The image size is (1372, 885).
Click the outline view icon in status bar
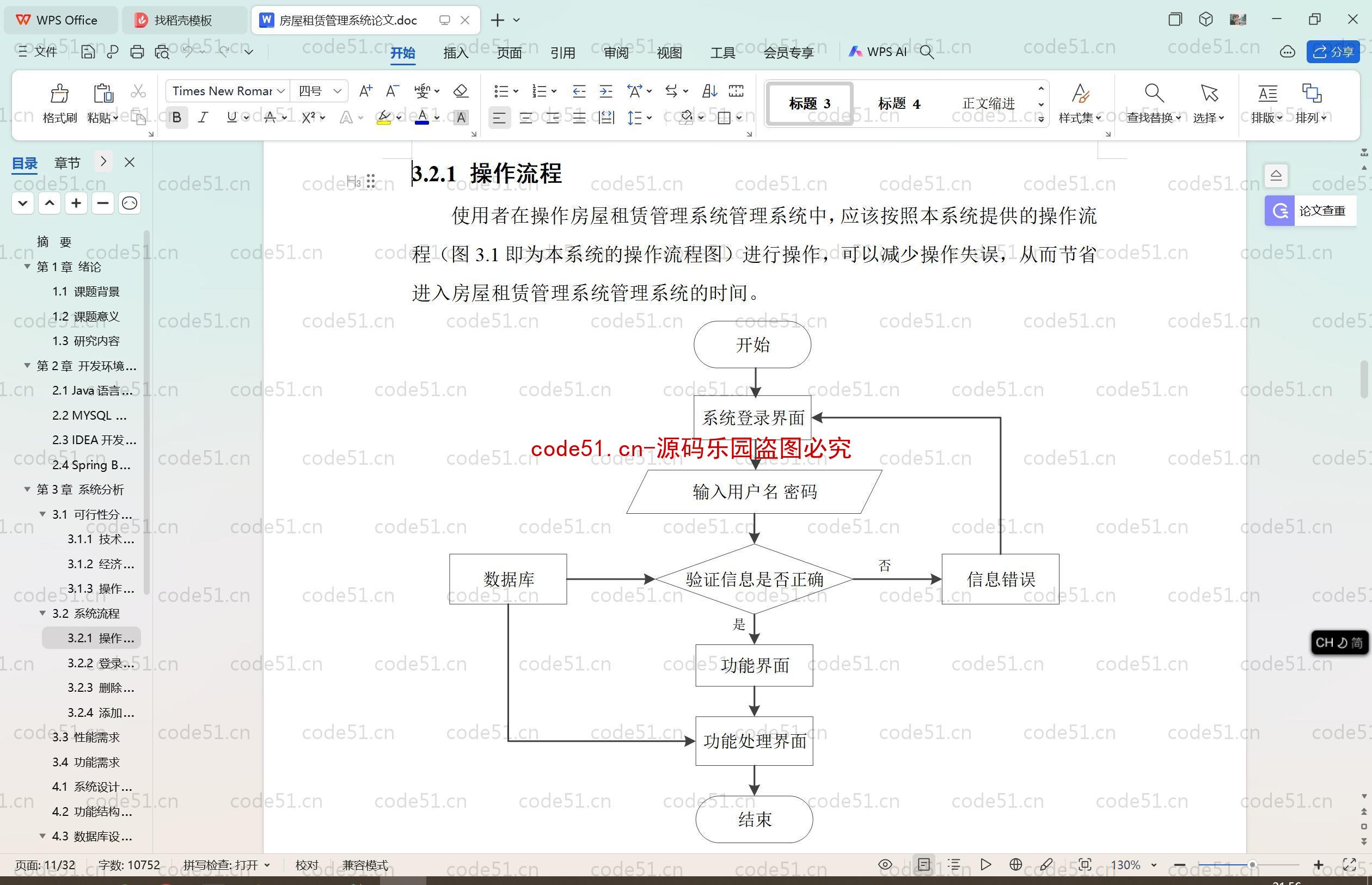954,864
